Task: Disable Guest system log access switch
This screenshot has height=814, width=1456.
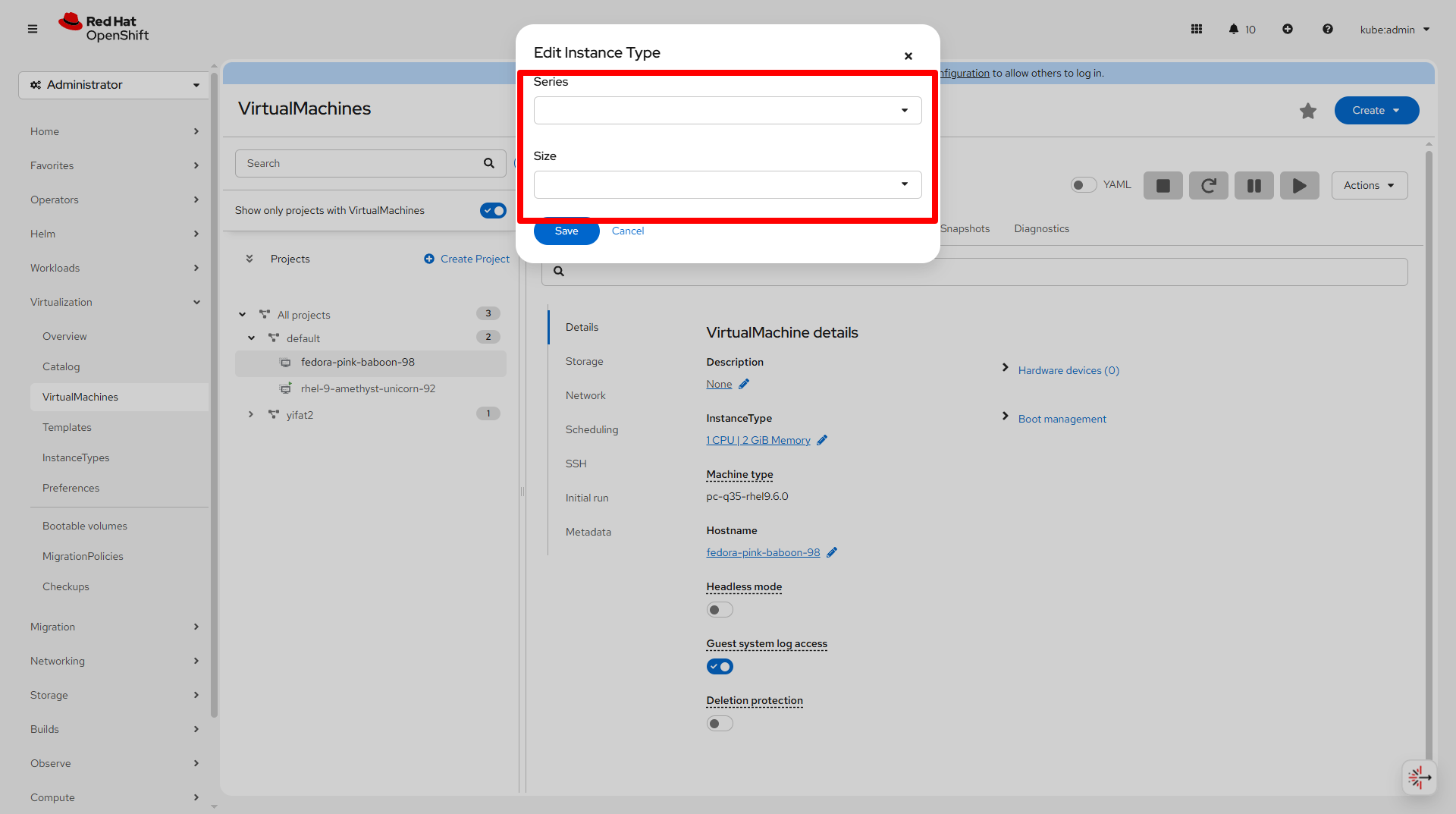Action: [720, 667]
